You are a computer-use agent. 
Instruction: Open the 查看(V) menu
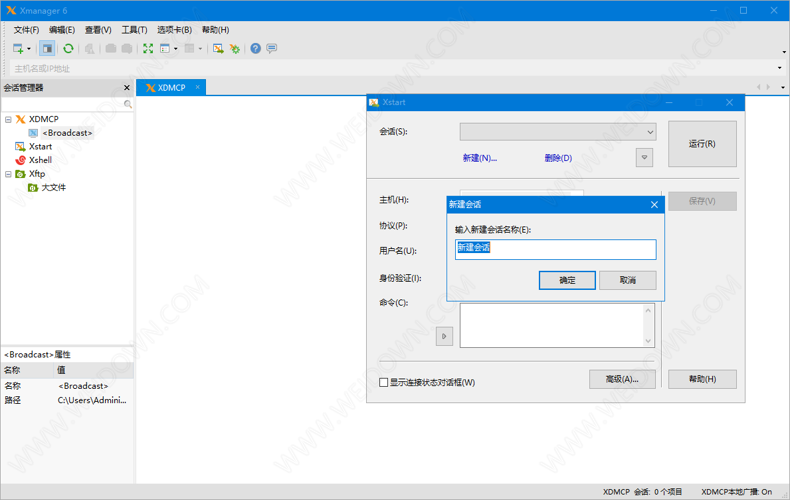click(98, 30)
